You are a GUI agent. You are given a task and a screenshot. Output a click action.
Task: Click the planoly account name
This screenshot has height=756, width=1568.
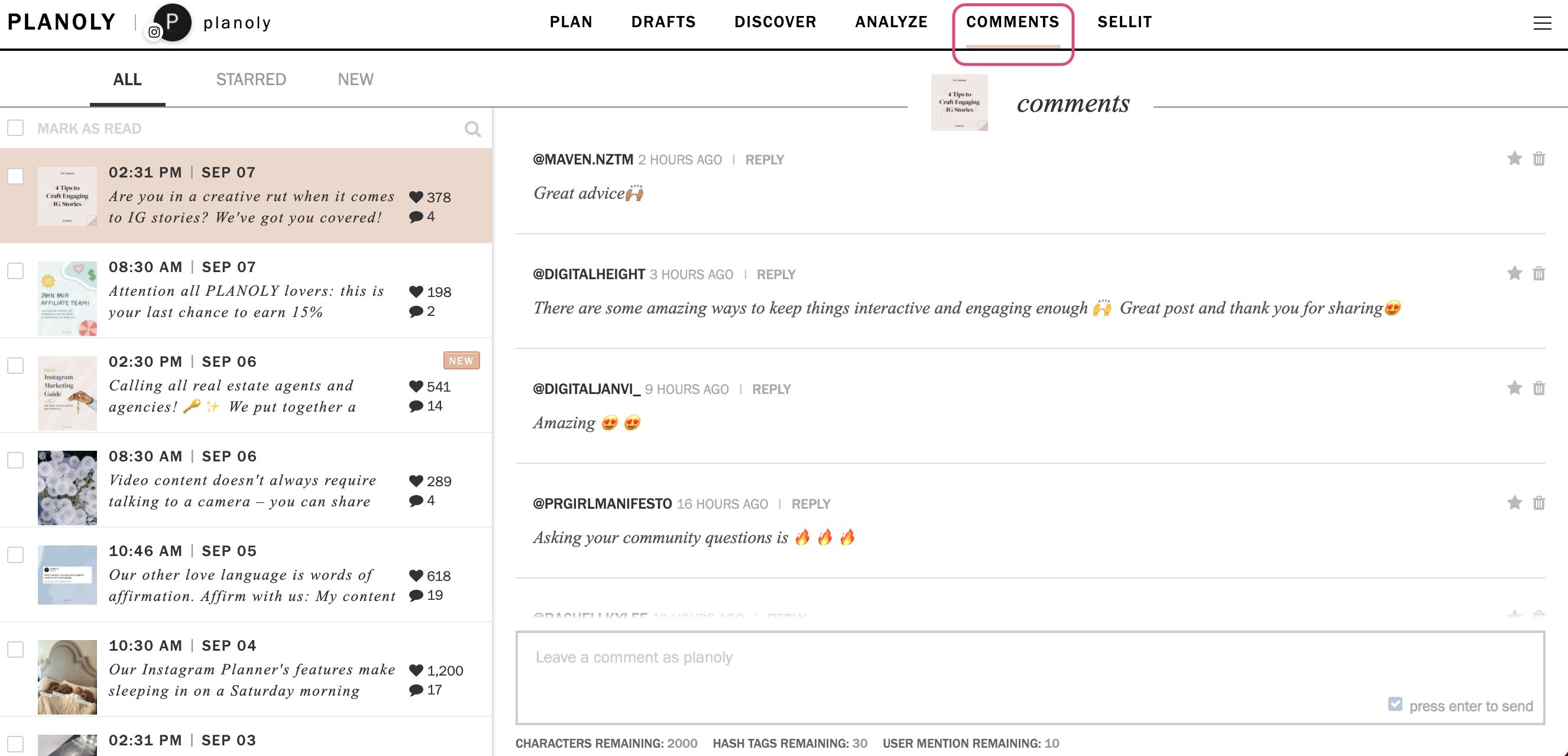tap(237, 22)
